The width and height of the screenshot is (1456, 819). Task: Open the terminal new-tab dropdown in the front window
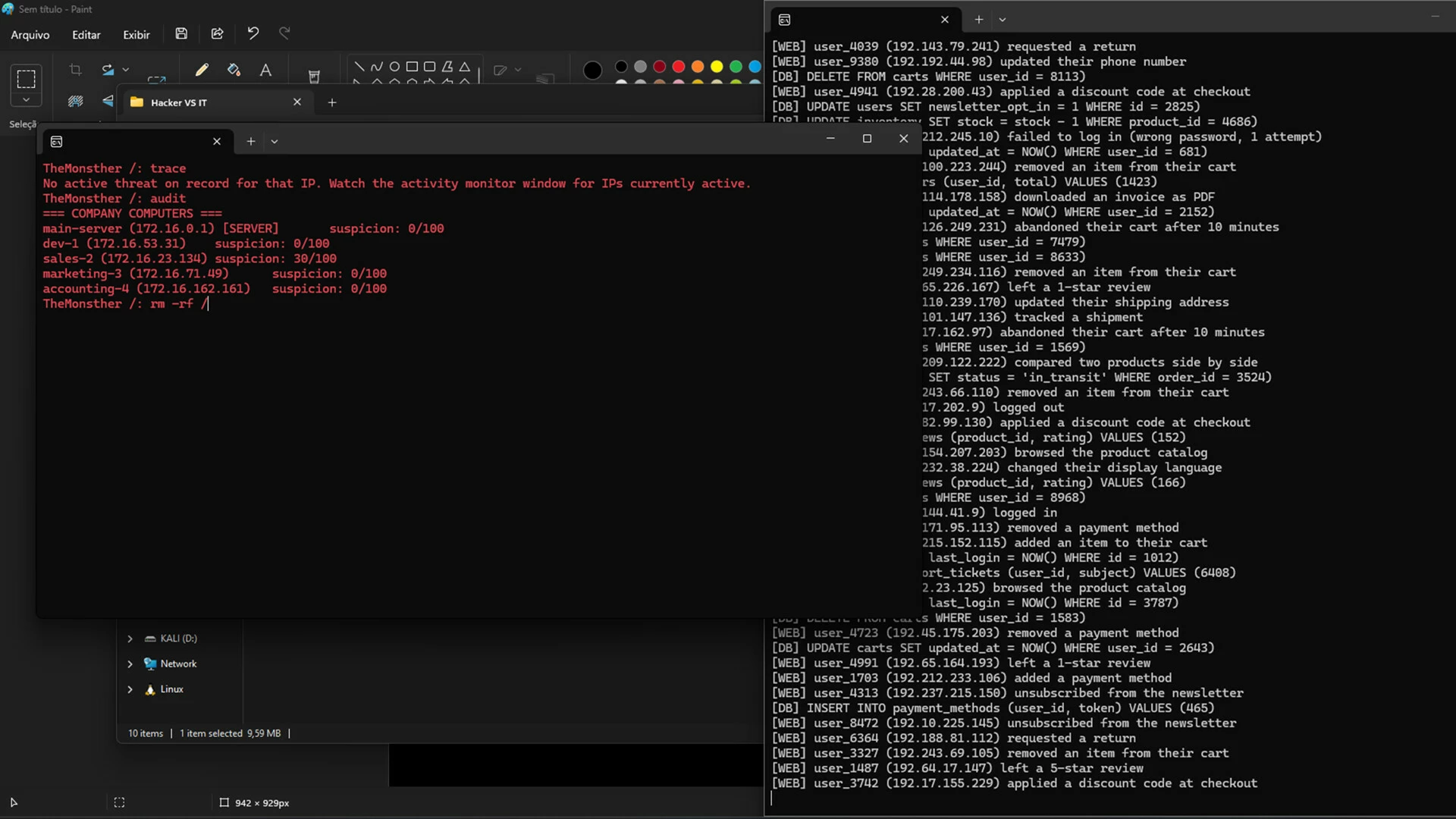click(275, 141)
